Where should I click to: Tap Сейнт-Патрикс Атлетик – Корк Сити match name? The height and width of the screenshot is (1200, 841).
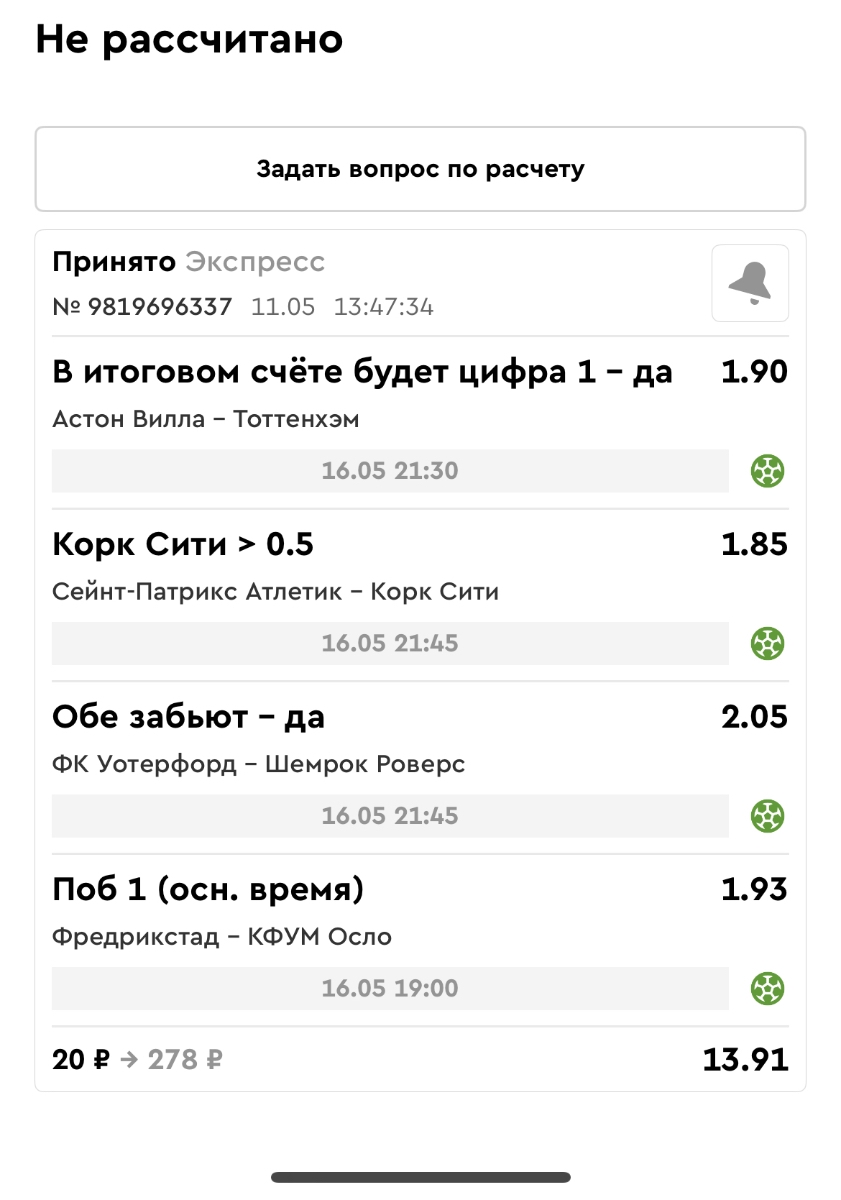tap(275, 592)
